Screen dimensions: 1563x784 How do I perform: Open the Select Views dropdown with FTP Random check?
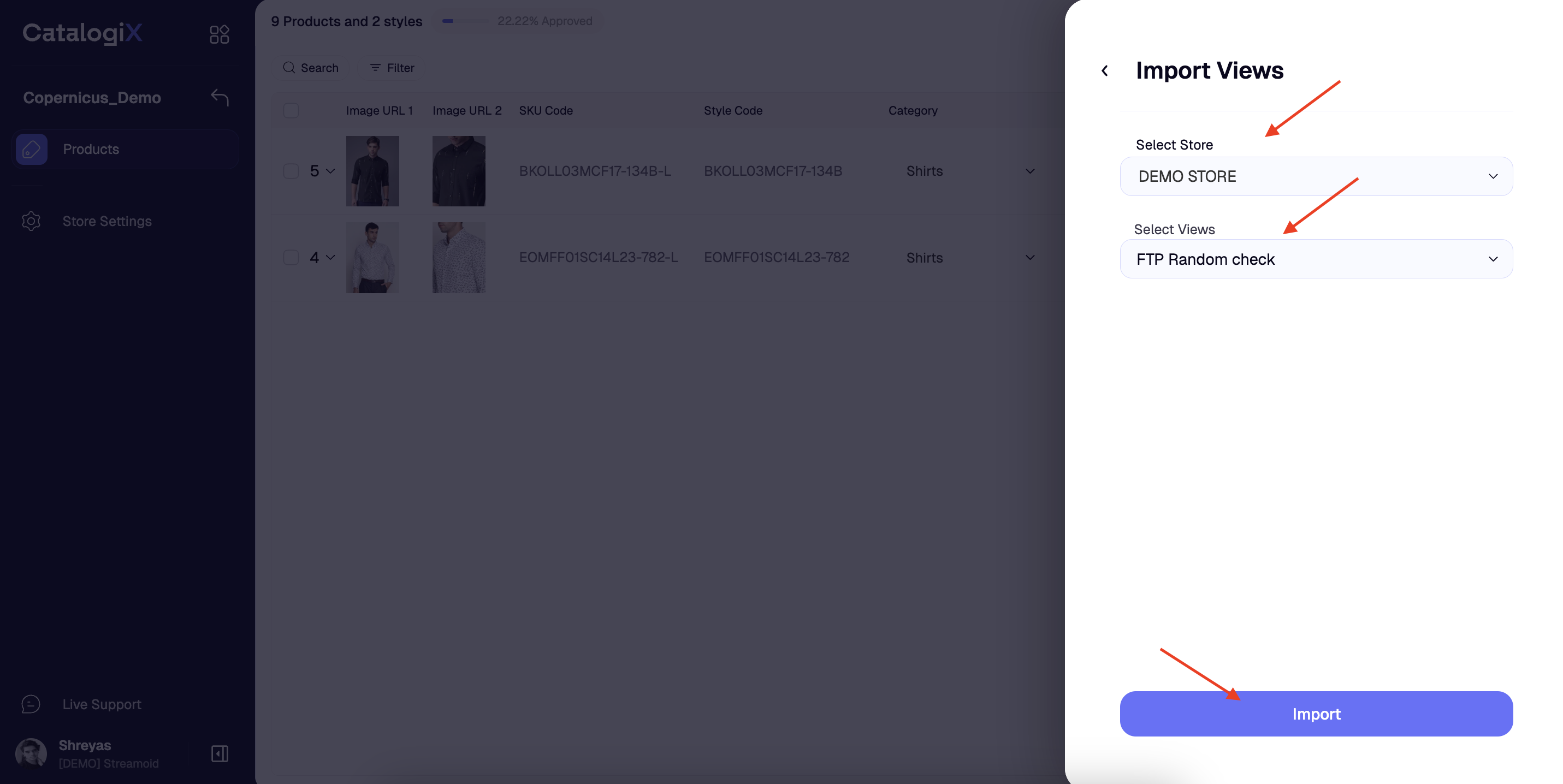pos(1316,259)
